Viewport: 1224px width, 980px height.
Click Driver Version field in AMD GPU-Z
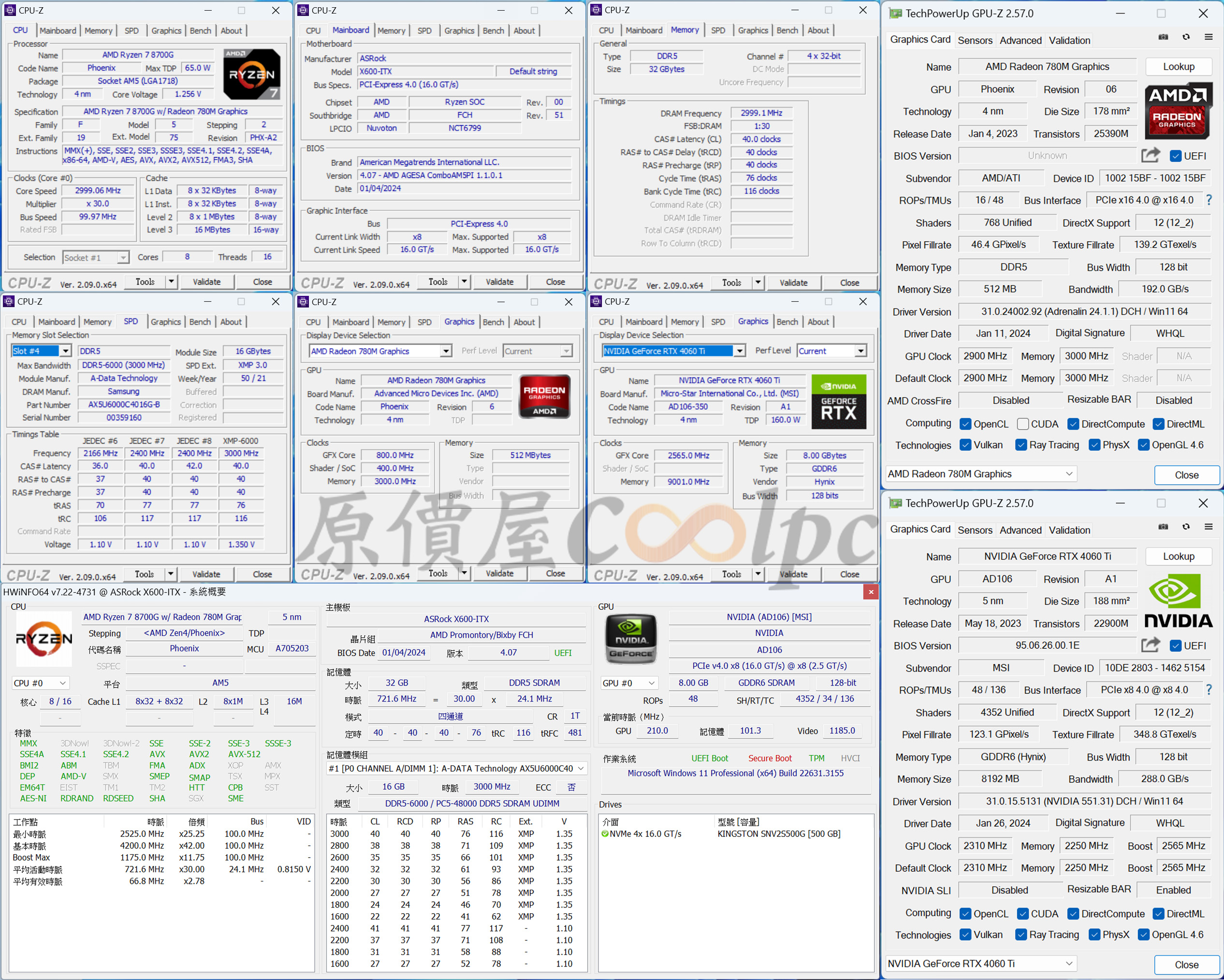coord(1084,311)
